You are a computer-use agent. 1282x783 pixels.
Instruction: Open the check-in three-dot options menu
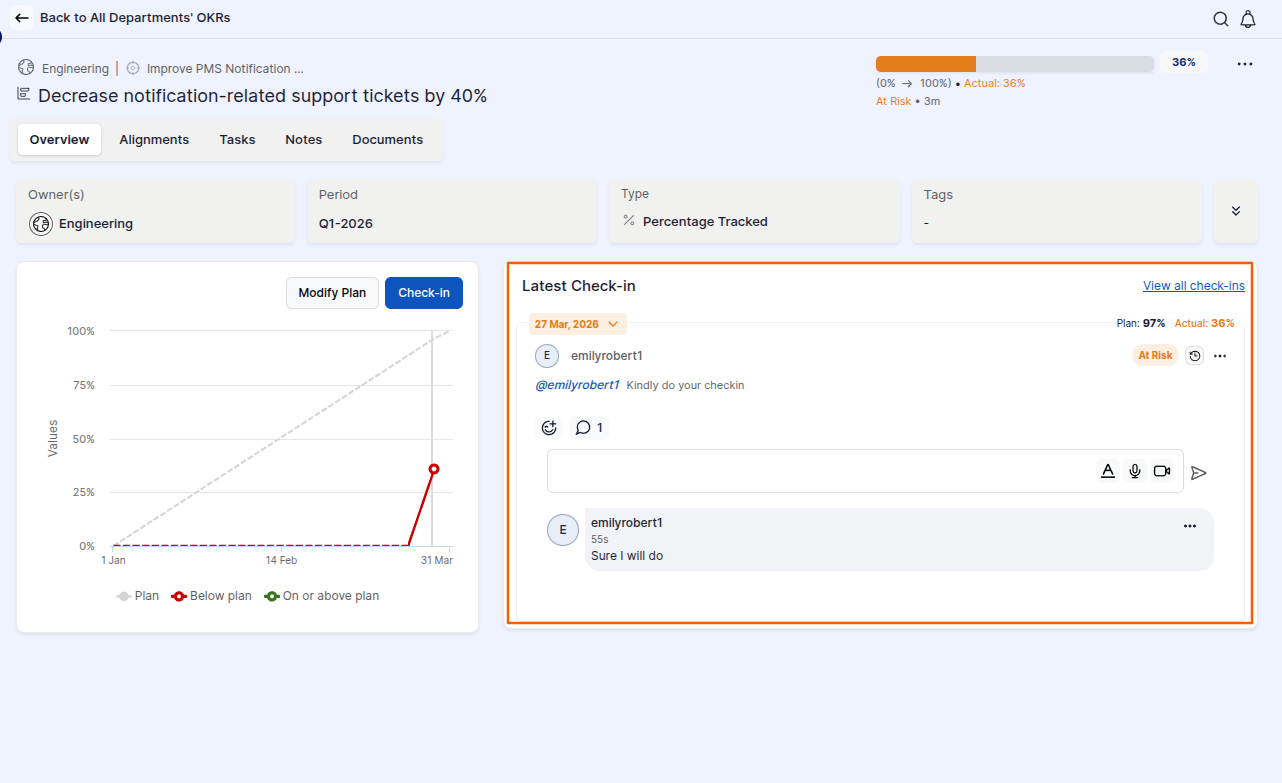tap(1220, 356)
